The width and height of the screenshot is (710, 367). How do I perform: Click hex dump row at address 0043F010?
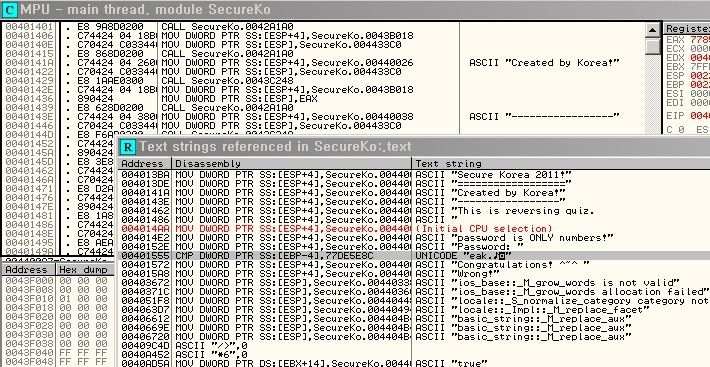(x=58, y=299)
